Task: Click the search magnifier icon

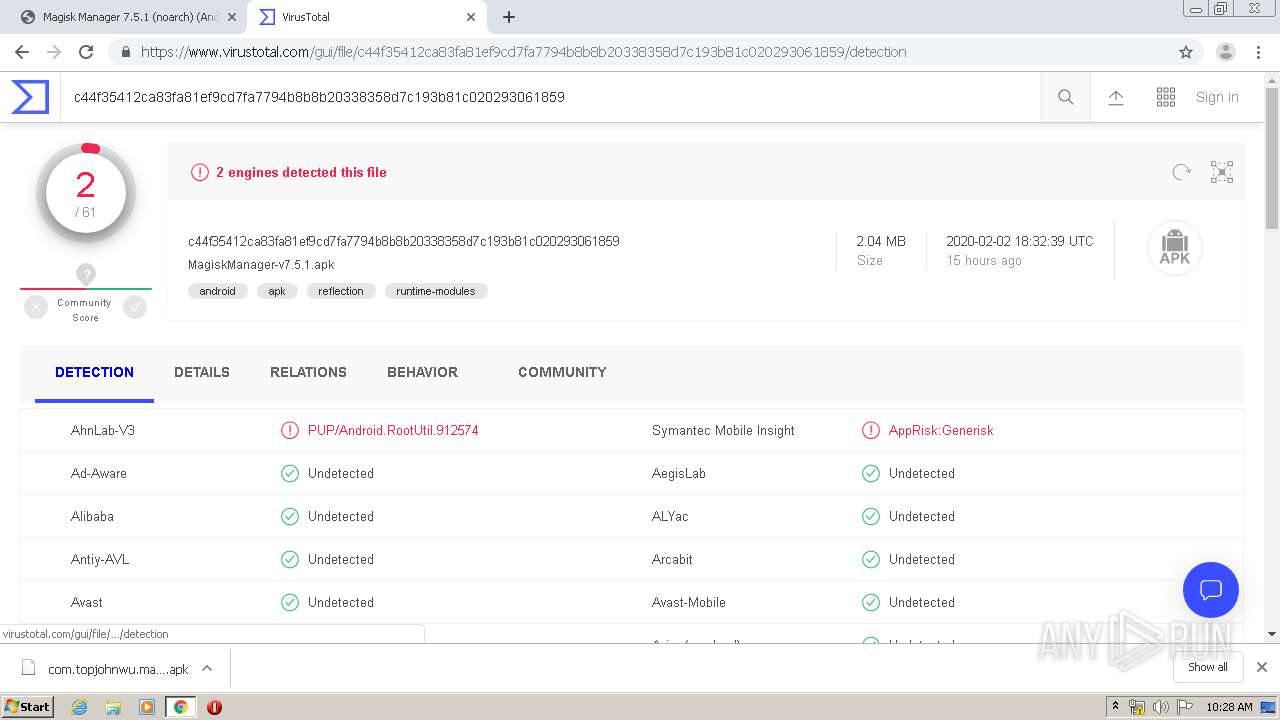Action: pos(1066,97)
